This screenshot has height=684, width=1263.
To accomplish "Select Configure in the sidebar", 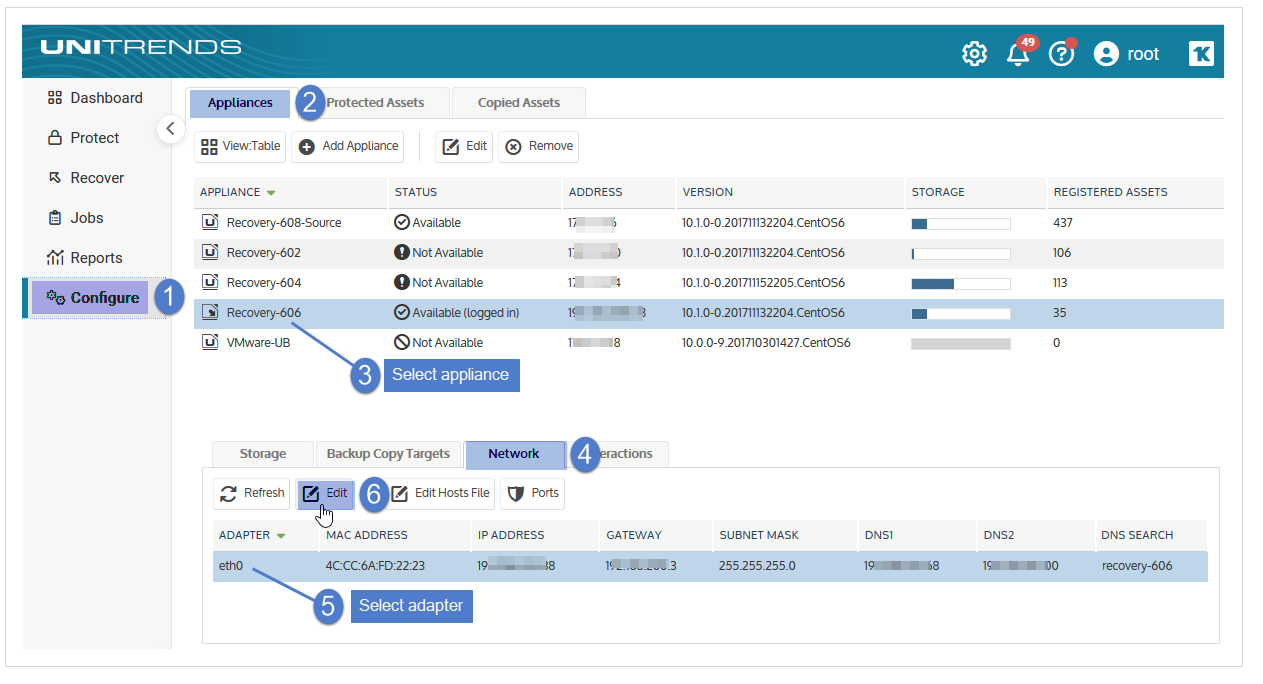I will tap(90, 298).
